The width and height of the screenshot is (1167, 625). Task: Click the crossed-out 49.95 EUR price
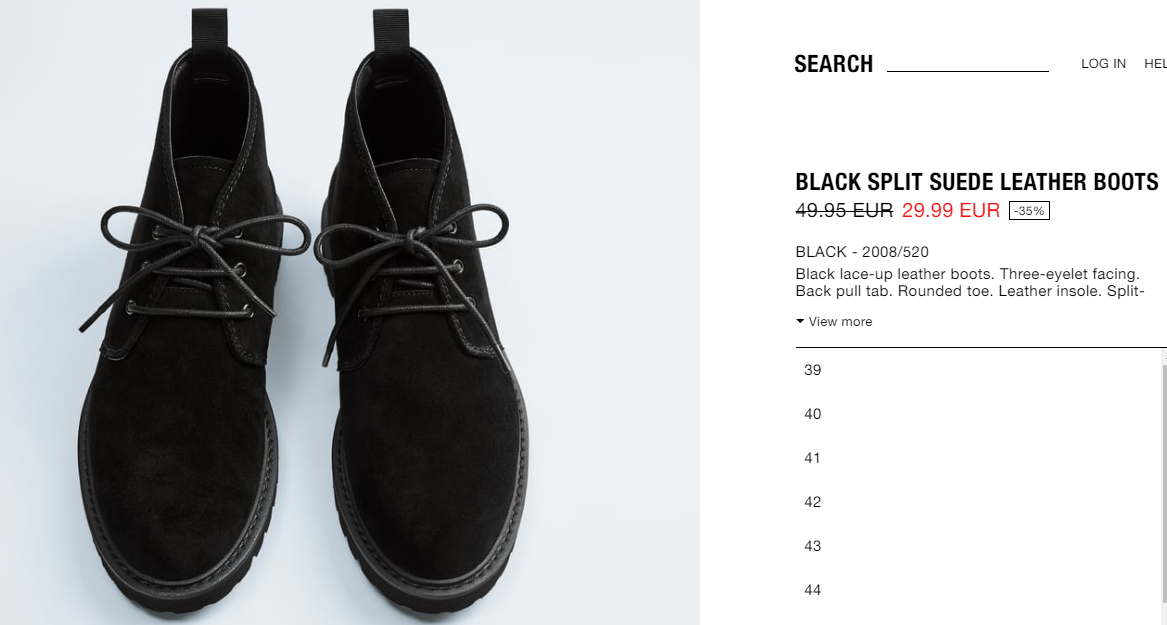844,211
